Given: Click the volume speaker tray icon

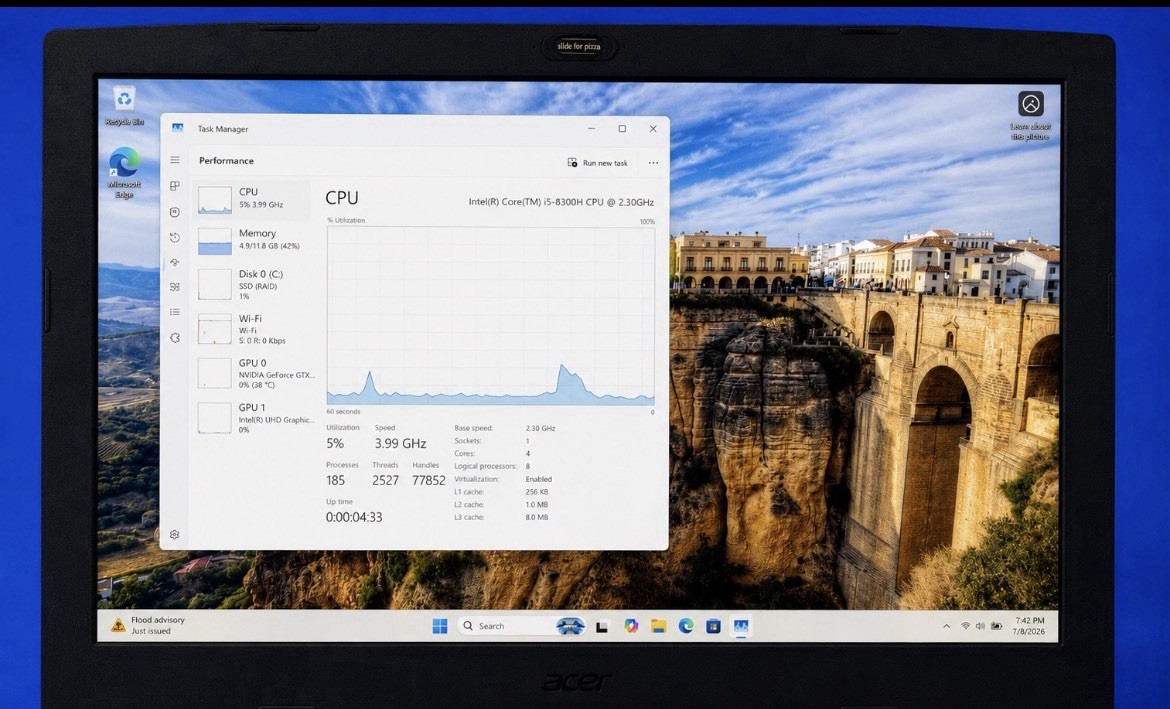Looking at the screenshot, I should pos(980,625).
